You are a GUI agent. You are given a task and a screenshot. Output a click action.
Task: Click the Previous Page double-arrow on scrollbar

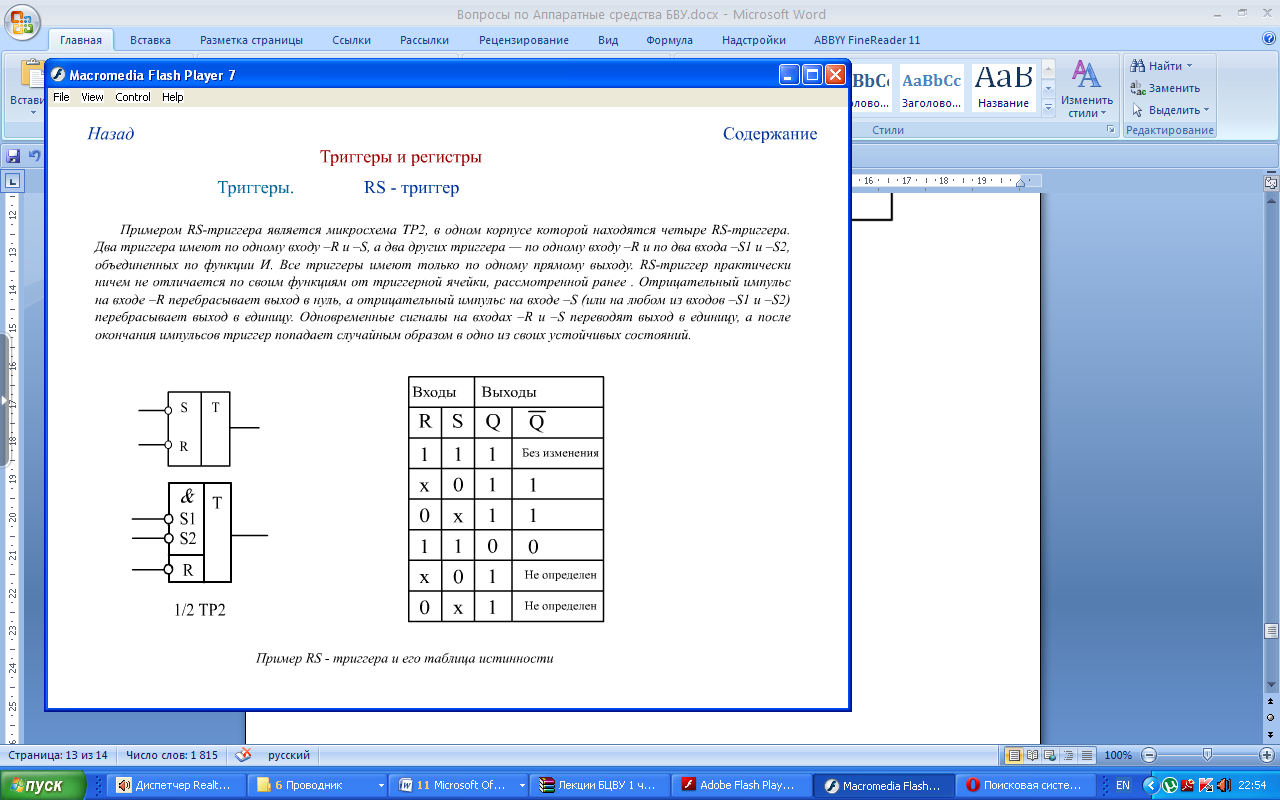click(1271, 703)
